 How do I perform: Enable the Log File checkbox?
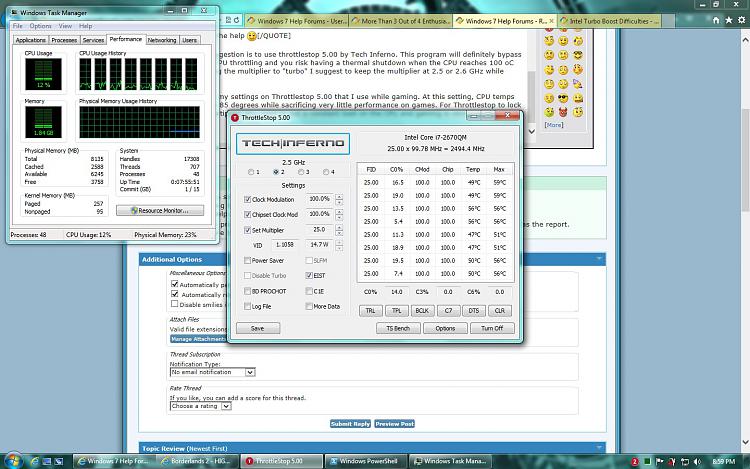(247, 306)
